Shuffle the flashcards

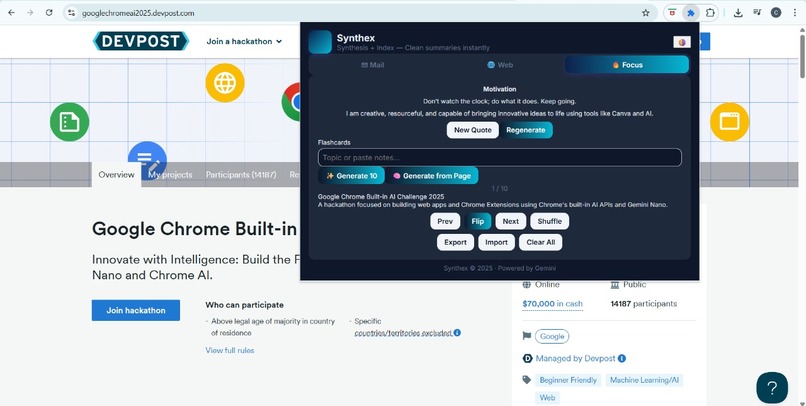click(549, 222)
